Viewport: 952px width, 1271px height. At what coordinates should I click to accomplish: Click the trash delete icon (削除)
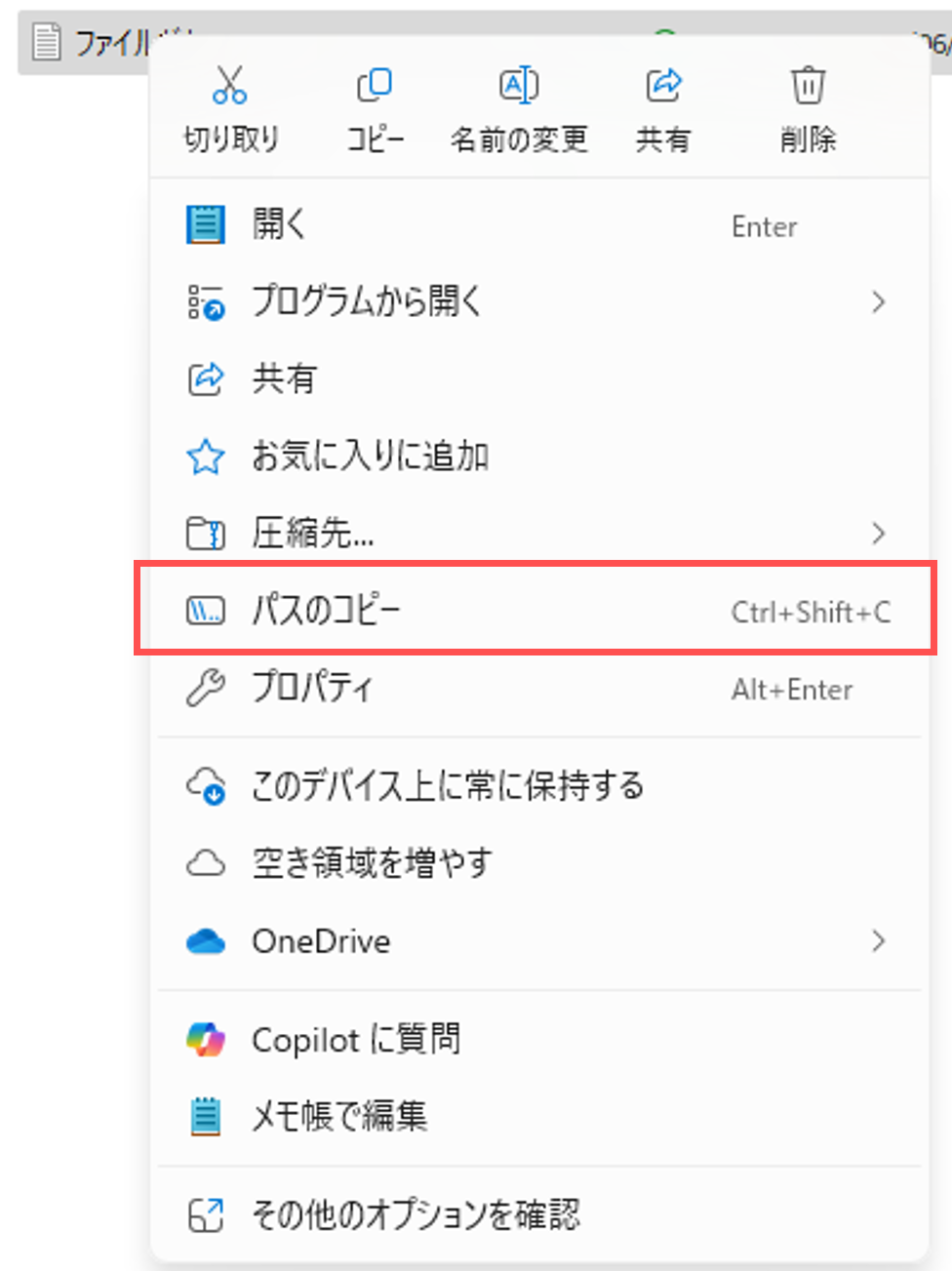click(808, 85)
